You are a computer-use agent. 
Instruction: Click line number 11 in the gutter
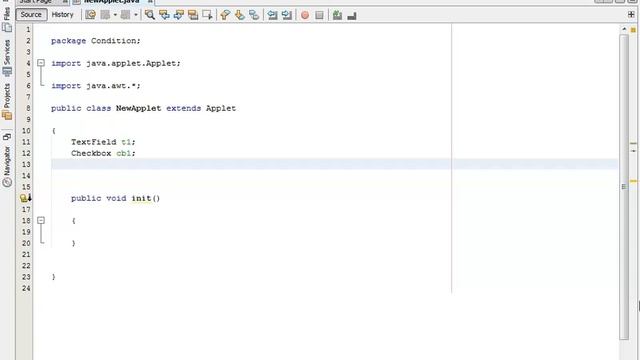click(26, 142)
